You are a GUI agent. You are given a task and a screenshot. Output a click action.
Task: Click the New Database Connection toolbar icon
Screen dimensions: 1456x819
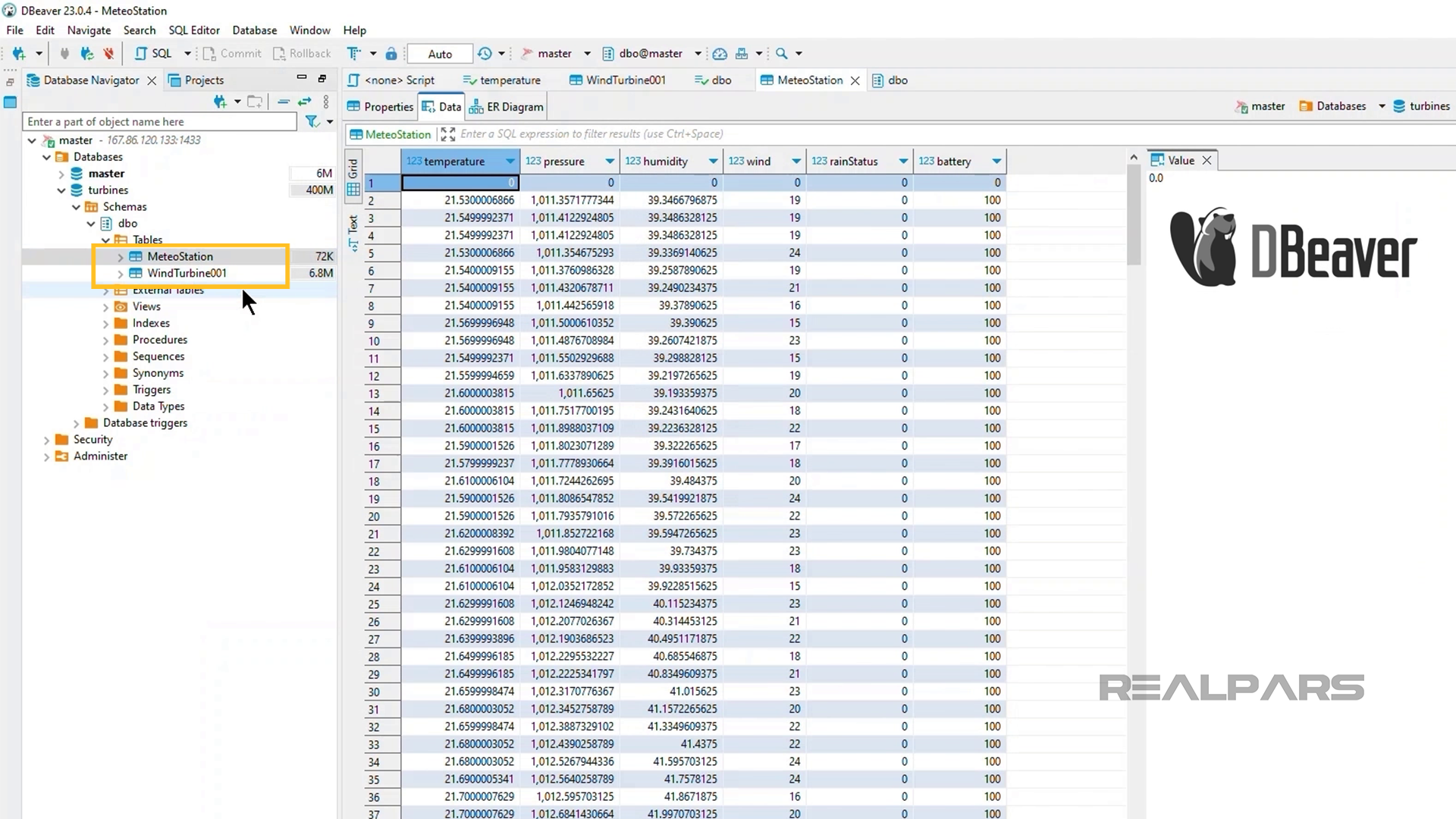[x=19, y=53]
